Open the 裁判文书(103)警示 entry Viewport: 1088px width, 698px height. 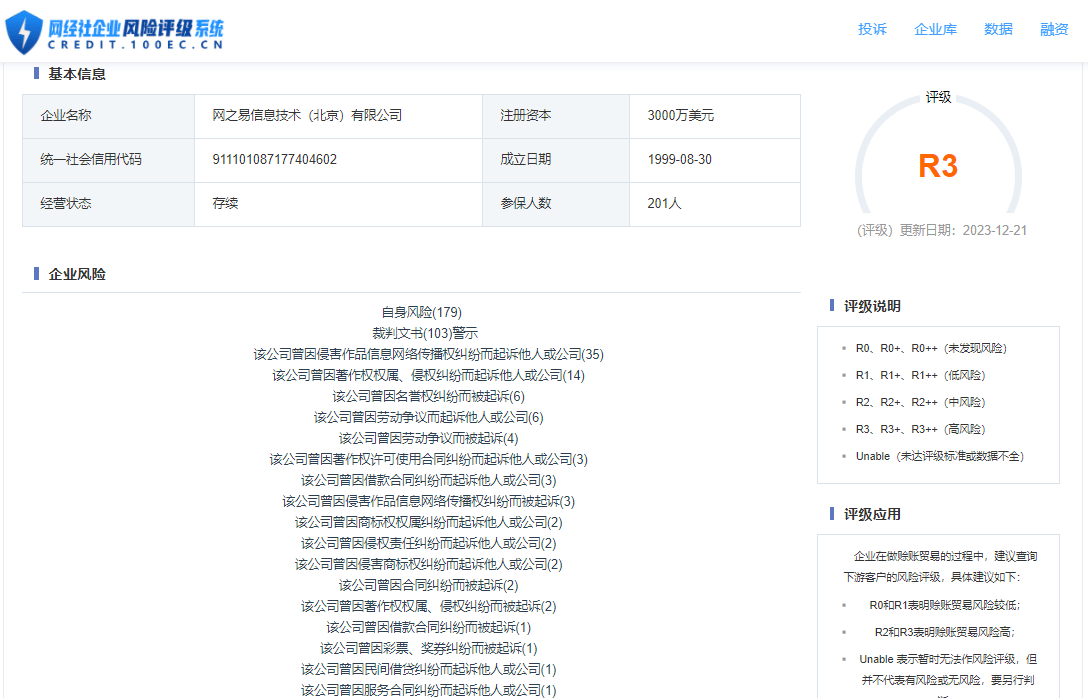424,333
